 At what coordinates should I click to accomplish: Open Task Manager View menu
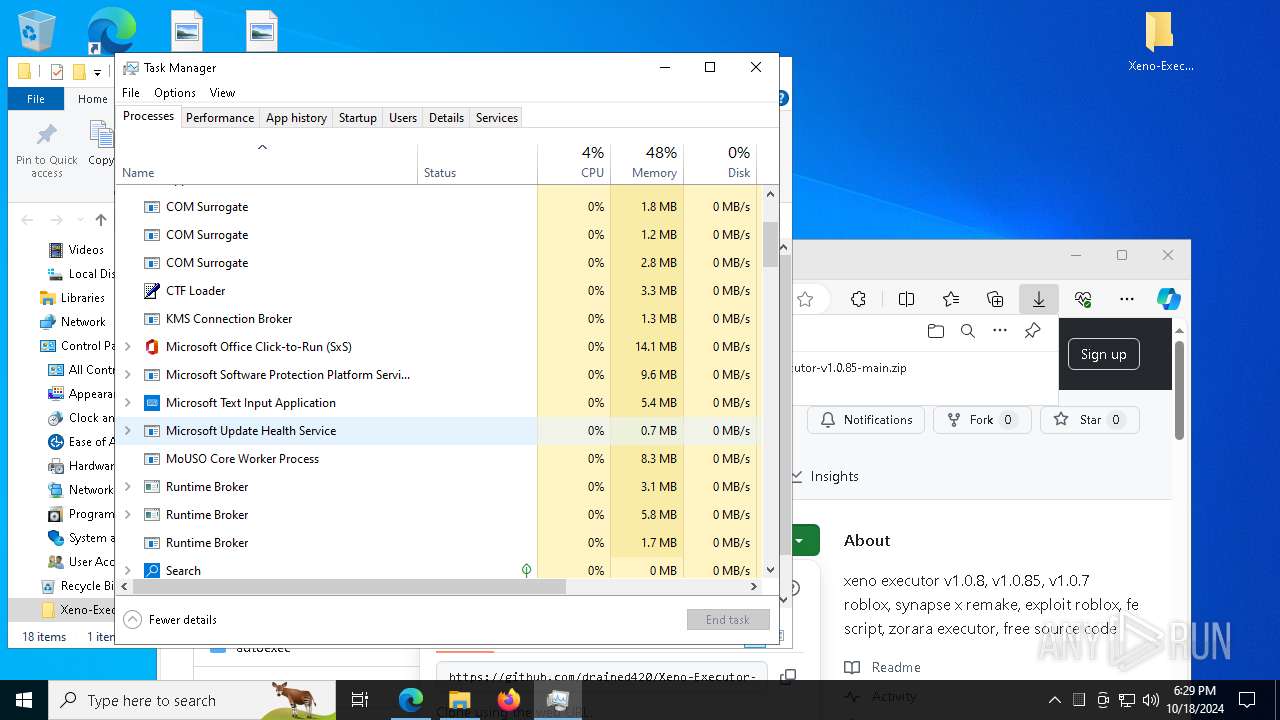click(x=222, y=93)
